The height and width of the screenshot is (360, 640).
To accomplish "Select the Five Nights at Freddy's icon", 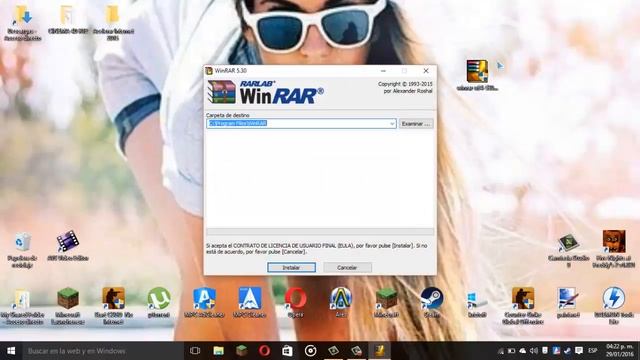I will click(614, 249).
